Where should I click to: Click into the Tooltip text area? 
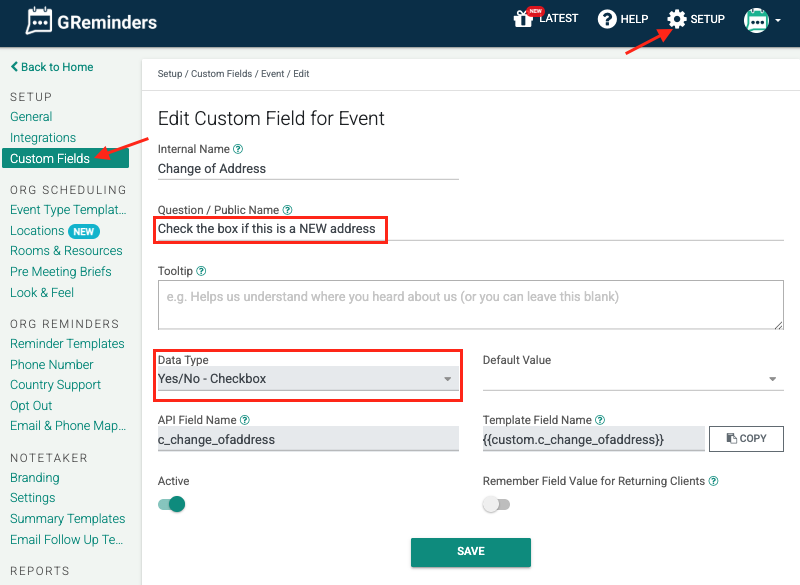click(x=470, y=304)
